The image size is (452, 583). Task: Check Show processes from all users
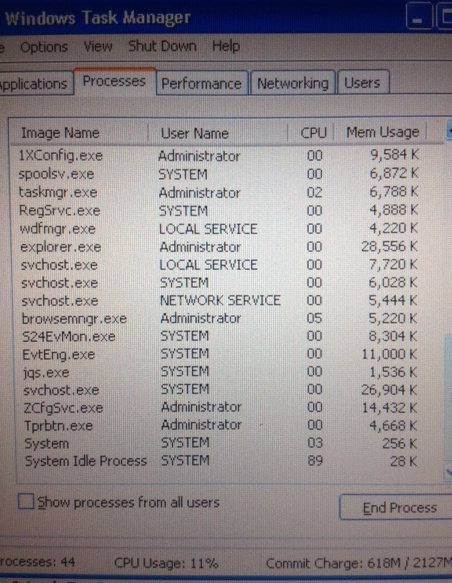click(x=26, y=502)
